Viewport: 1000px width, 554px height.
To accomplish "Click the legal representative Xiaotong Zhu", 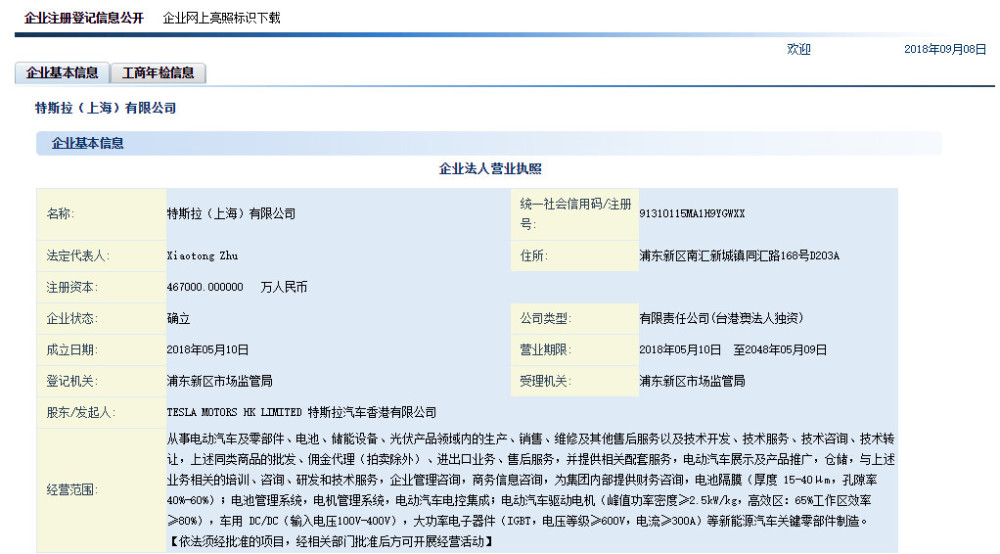I will coord(202,256).
